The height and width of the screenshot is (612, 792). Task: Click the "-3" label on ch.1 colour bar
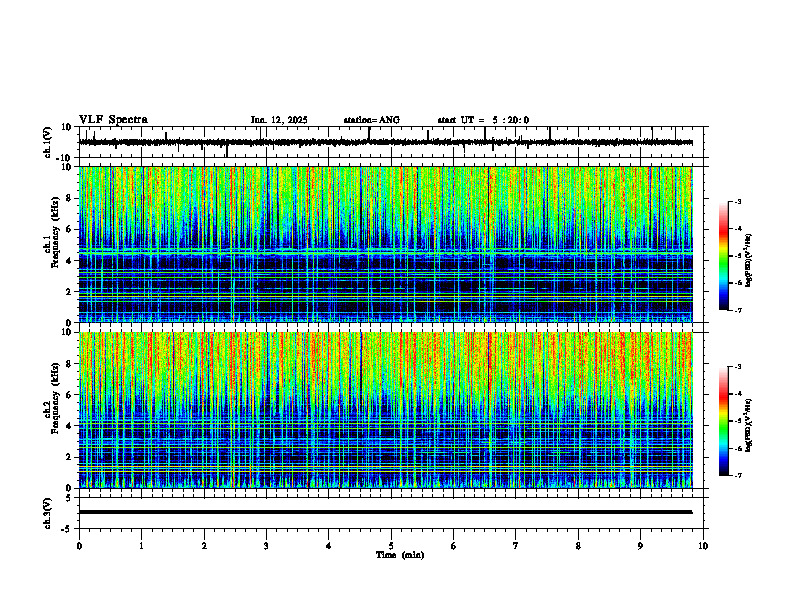tap(738, 201)
